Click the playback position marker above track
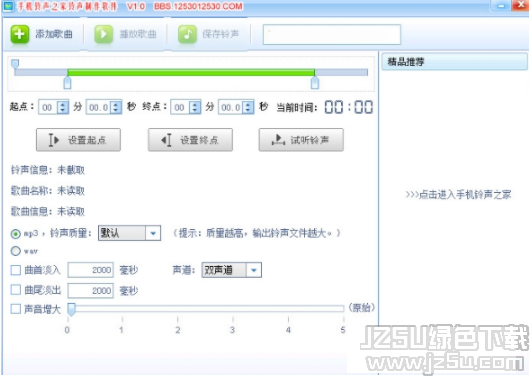530x376 pixels. point(15,64)
